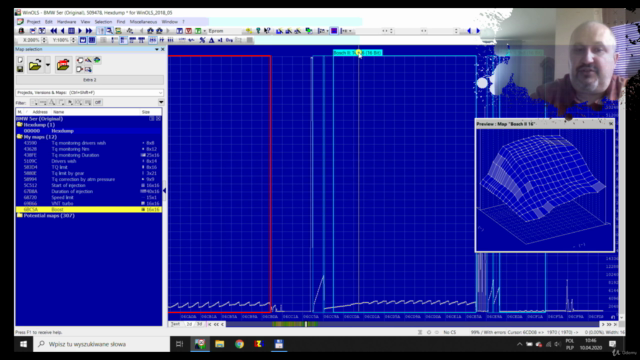
Task: Select the VNT turbo map
Action: [x=89, y=203]
